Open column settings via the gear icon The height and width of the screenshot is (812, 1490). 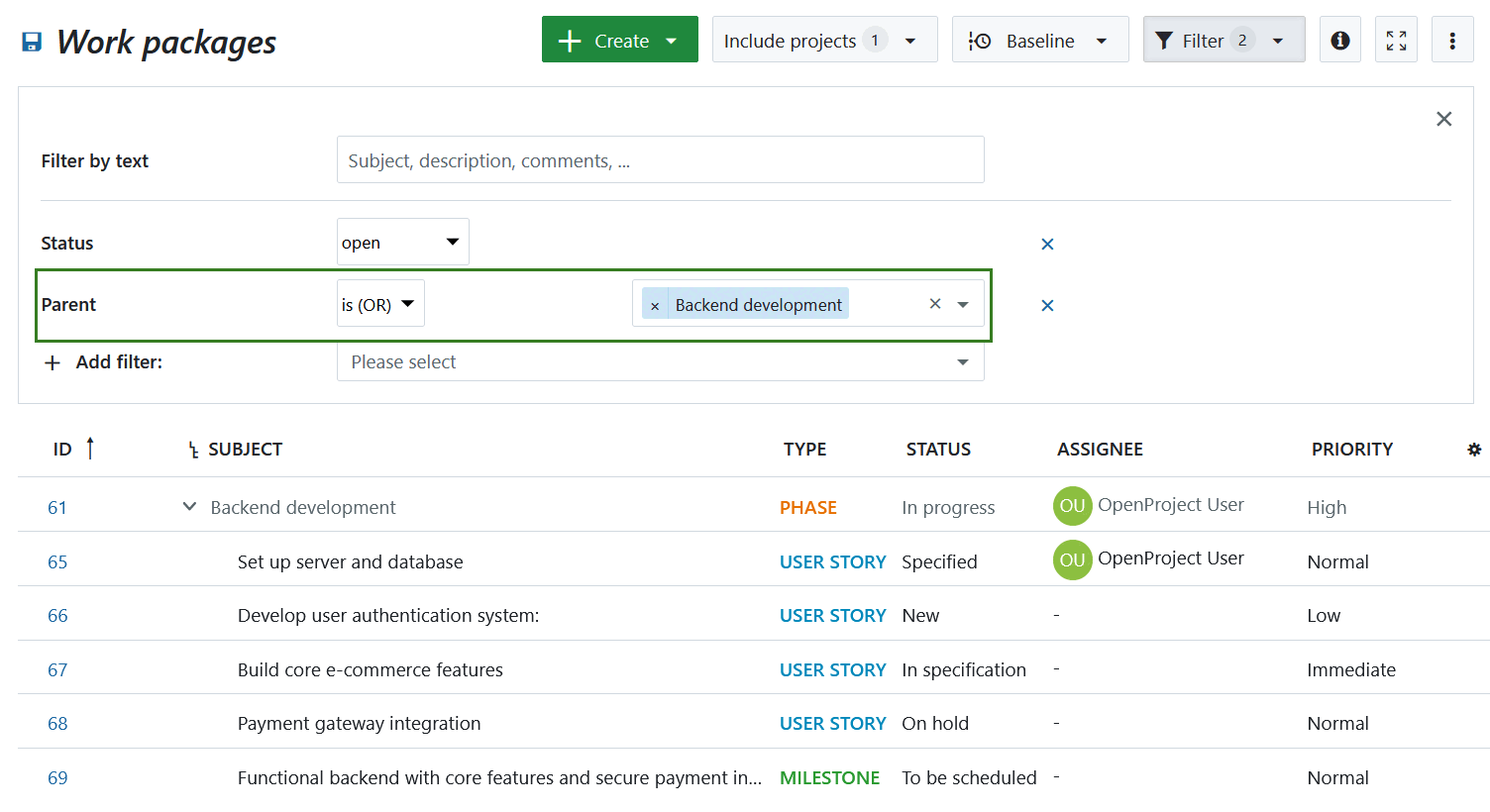tap(1474, 449)
